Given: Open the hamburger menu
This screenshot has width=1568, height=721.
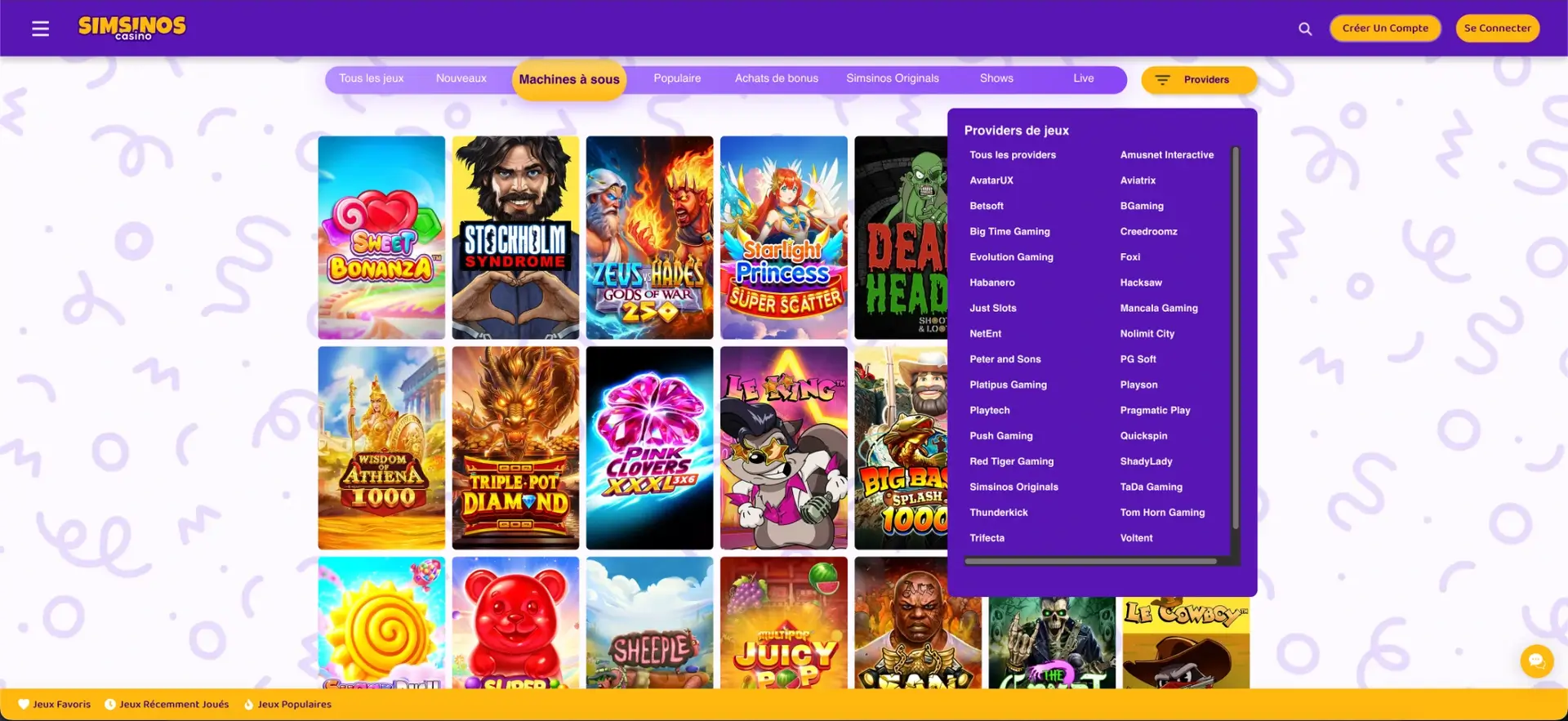Looking at the screenshot, I should pos(40,29).
